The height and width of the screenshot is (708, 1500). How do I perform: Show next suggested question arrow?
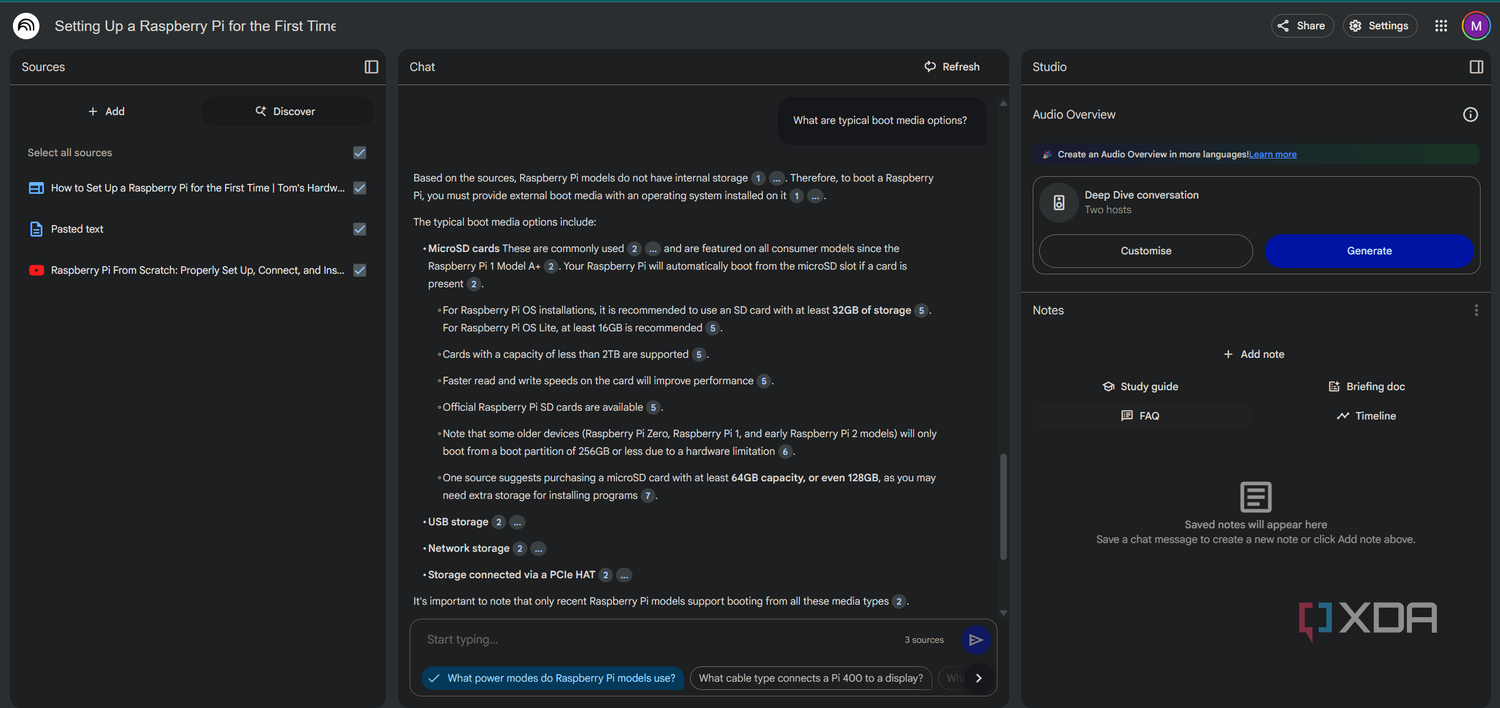pyautogui.click(x=979, y=678)
